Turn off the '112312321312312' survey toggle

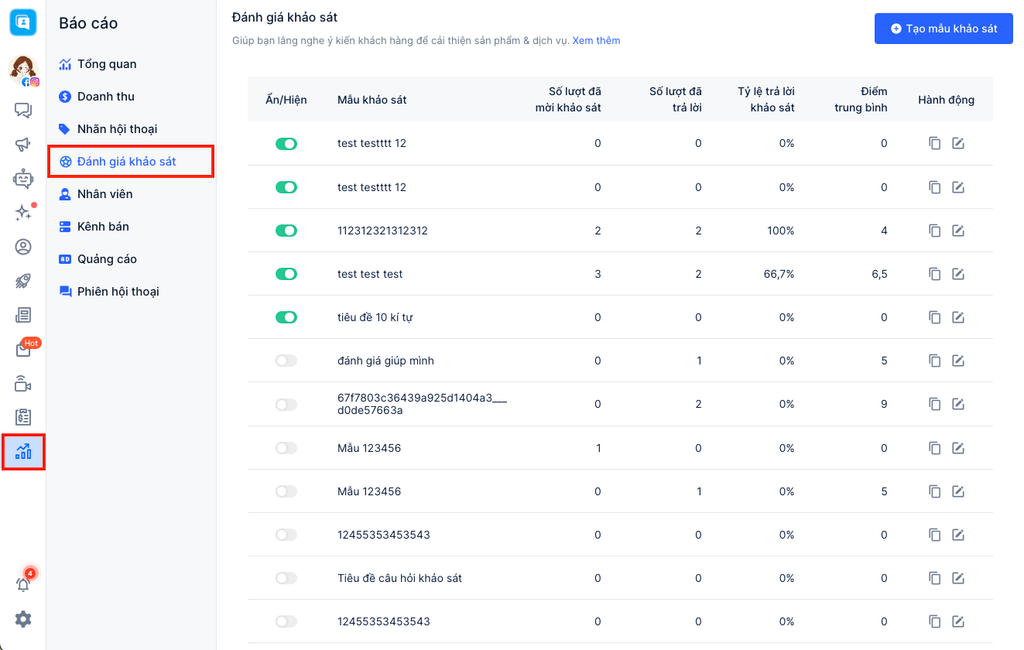tap(286, 231)
